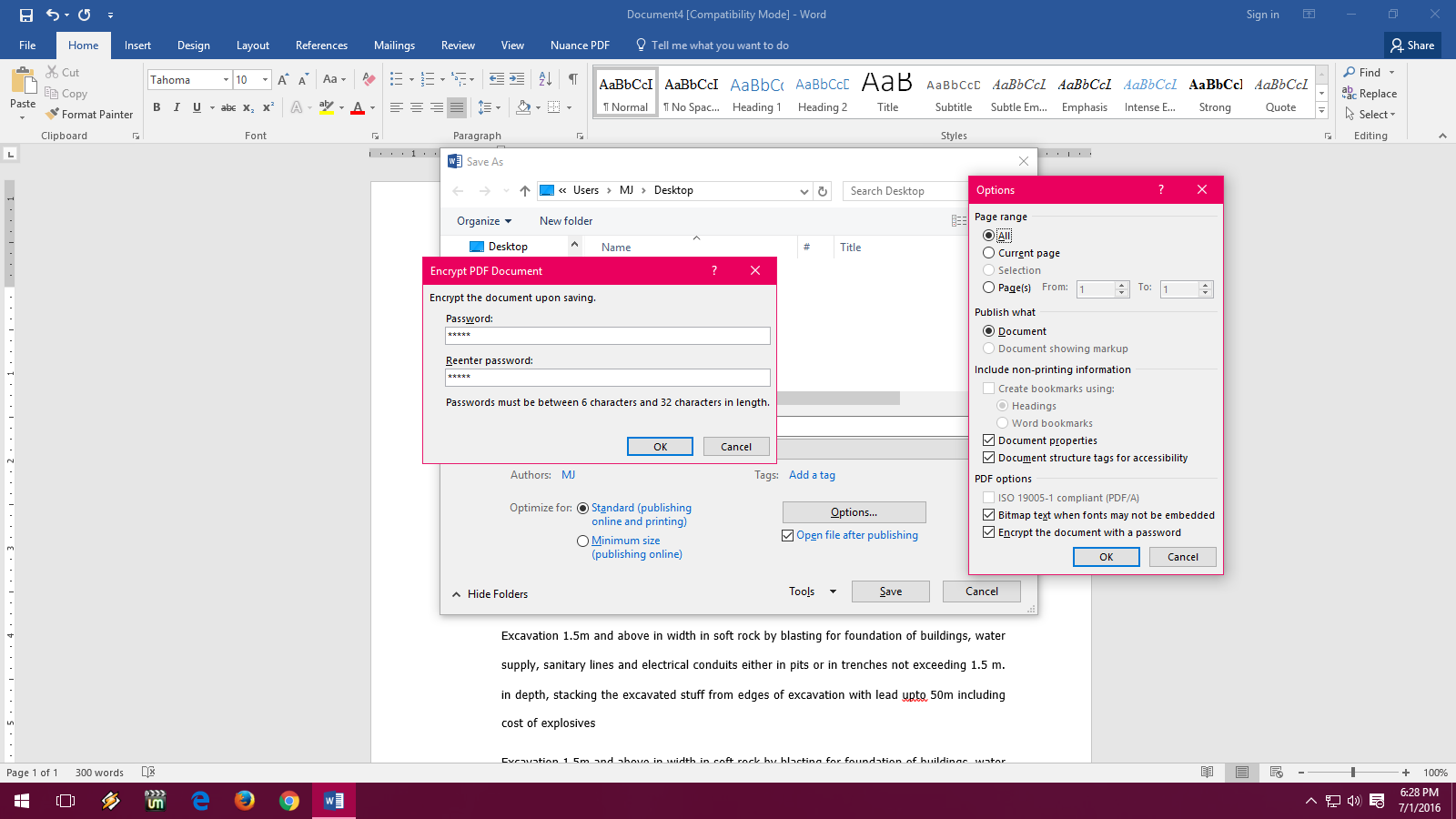
Task: Switch to the References tab
Action: (321, 45)
